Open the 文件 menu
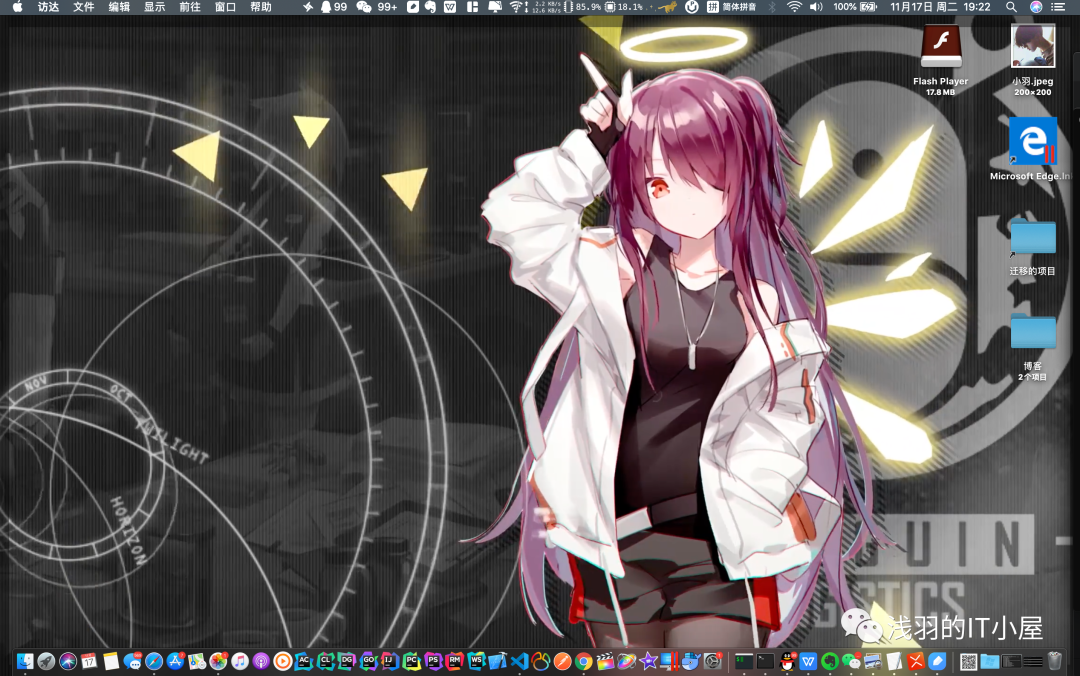Image resolution: width=1080 pixels, height=676 pixels. point(83,7)
